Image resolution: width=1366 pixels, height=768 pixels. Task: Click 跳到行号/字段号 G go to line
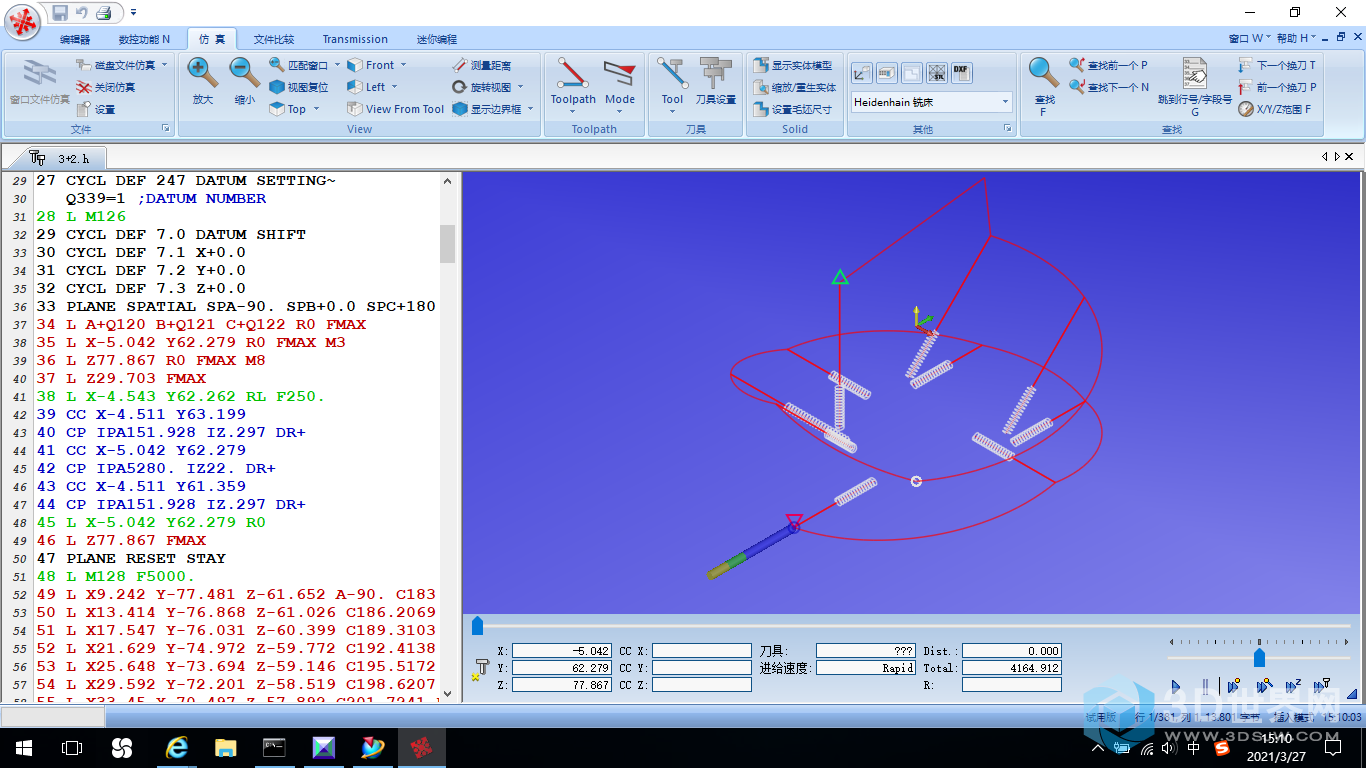1195,85
